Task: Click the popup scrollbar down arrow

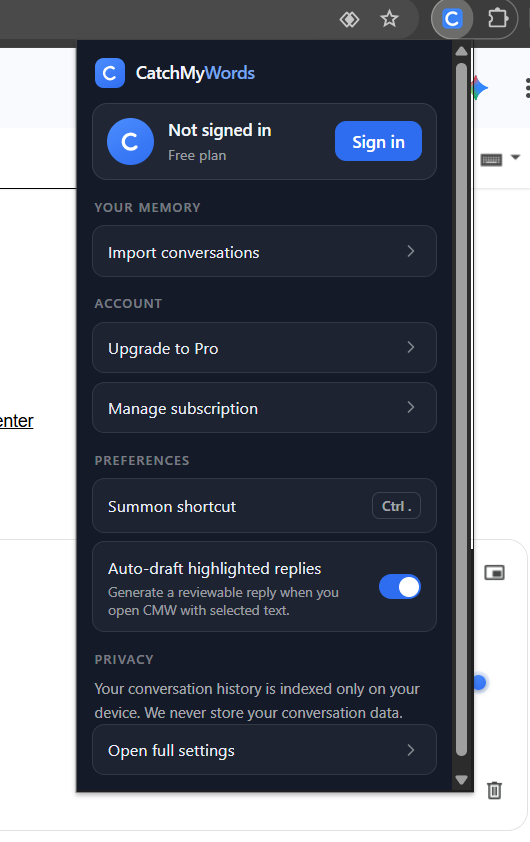Action: click(461, 780)
